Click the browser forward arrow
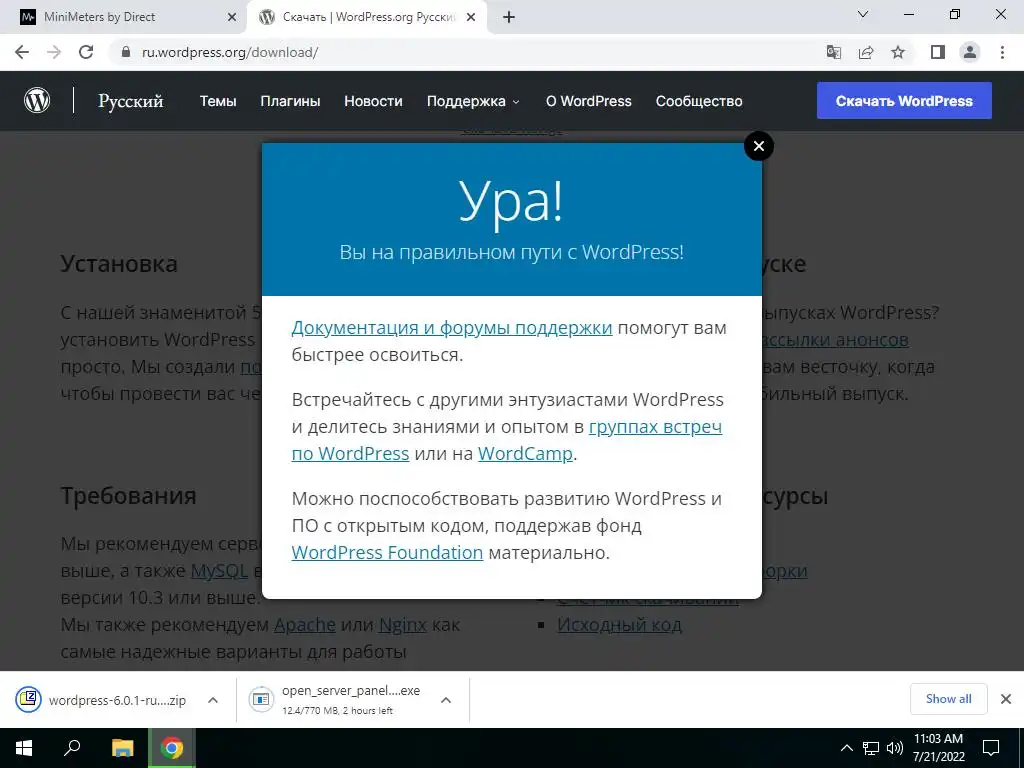 [54, 52]
